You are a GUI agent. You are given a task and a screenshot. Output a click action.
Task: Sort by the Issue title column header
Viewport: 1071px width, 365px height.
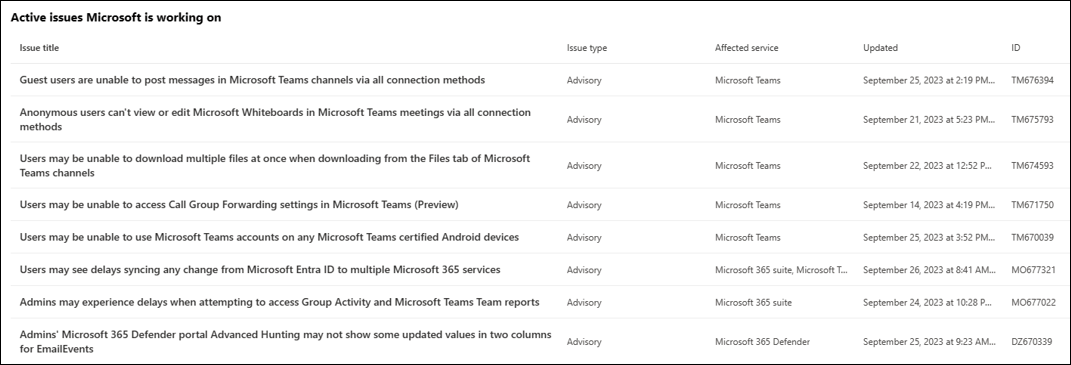pos(39,48)
